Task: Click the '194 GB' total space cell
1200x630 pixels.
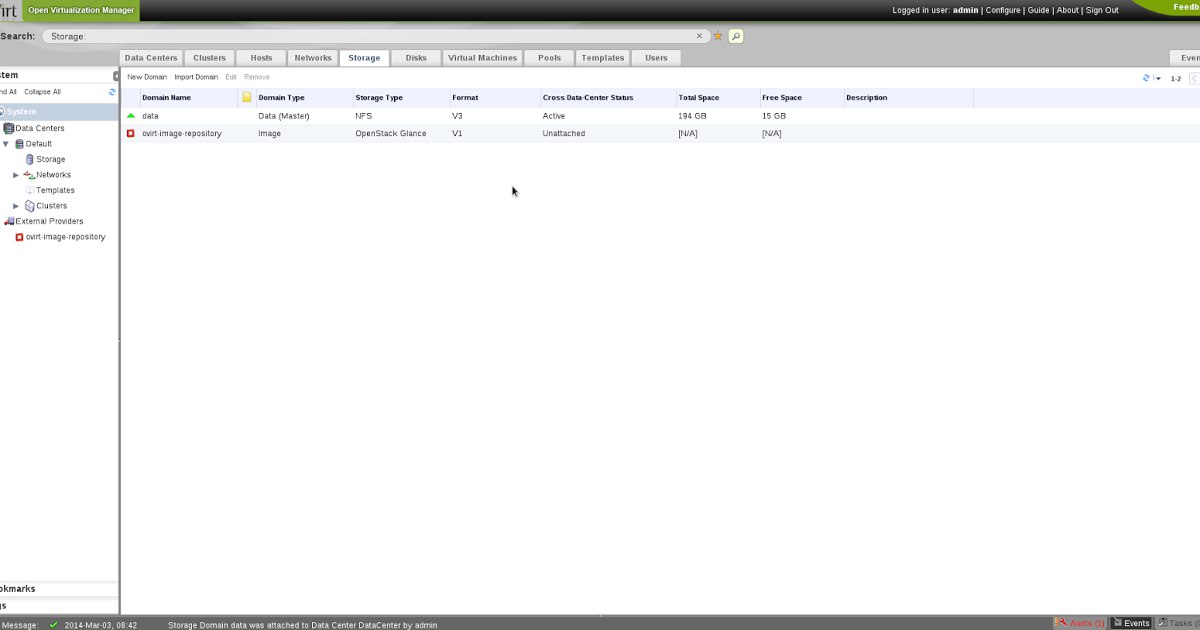Action: coord(692,116)
